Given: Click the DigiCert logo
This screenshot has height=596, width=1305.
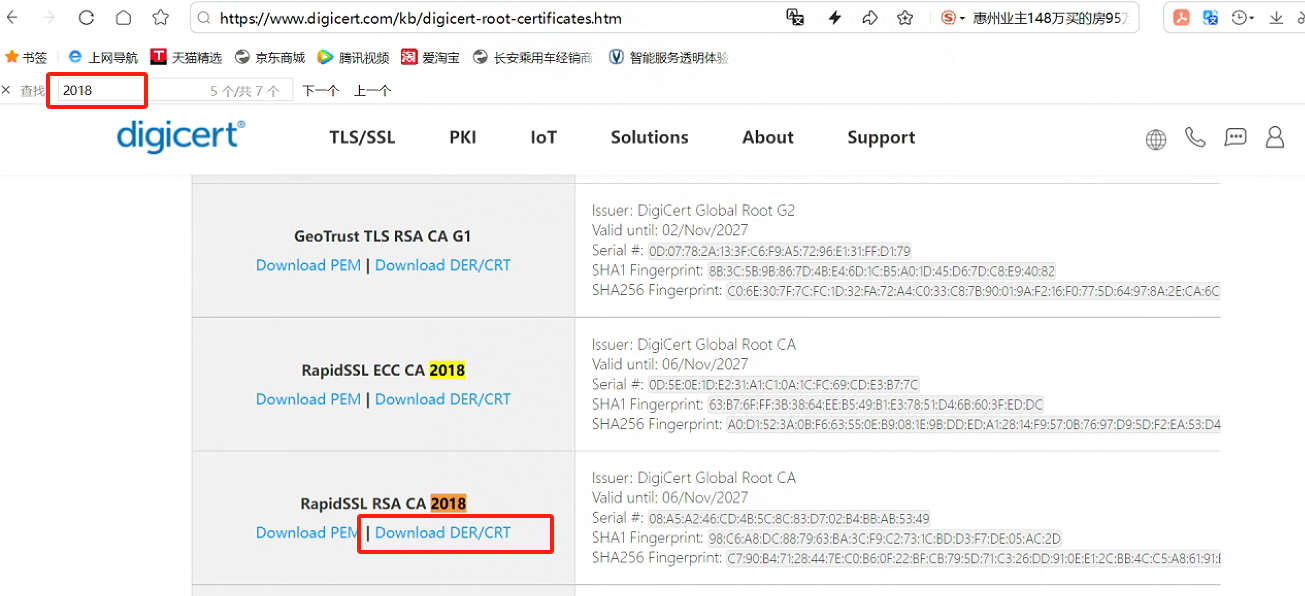Looking at the screenshot, I should pos(181,137).
